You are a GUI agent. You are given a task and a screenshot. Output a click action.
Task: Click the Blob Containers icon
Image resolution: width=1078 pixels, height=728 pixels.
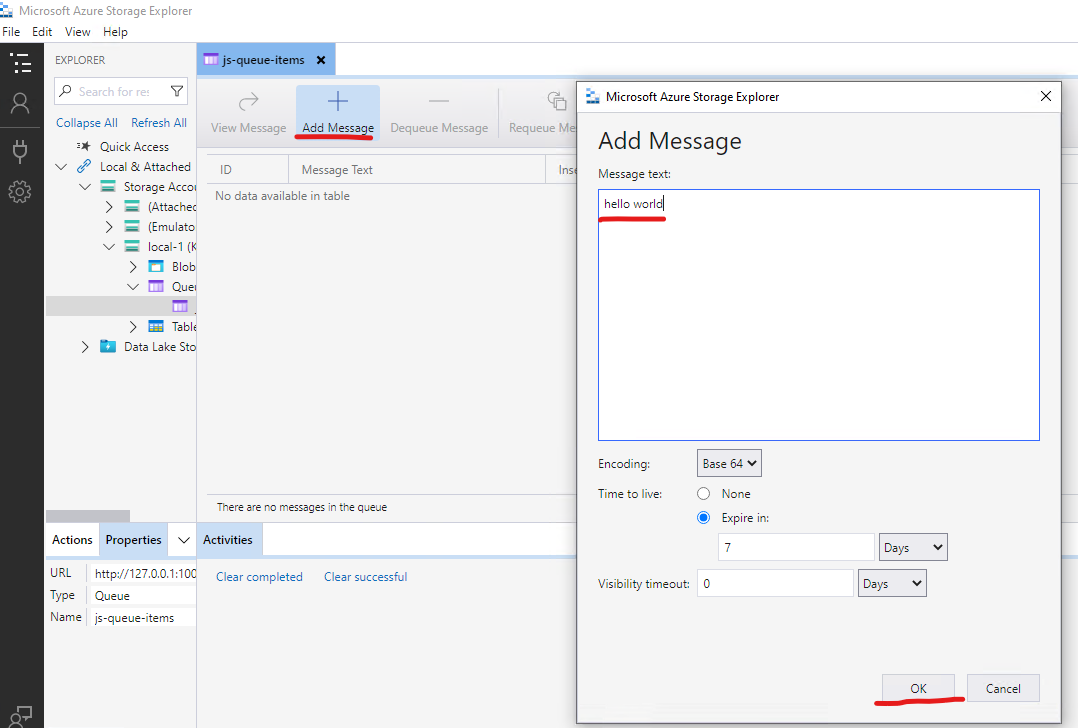point(156,266)
